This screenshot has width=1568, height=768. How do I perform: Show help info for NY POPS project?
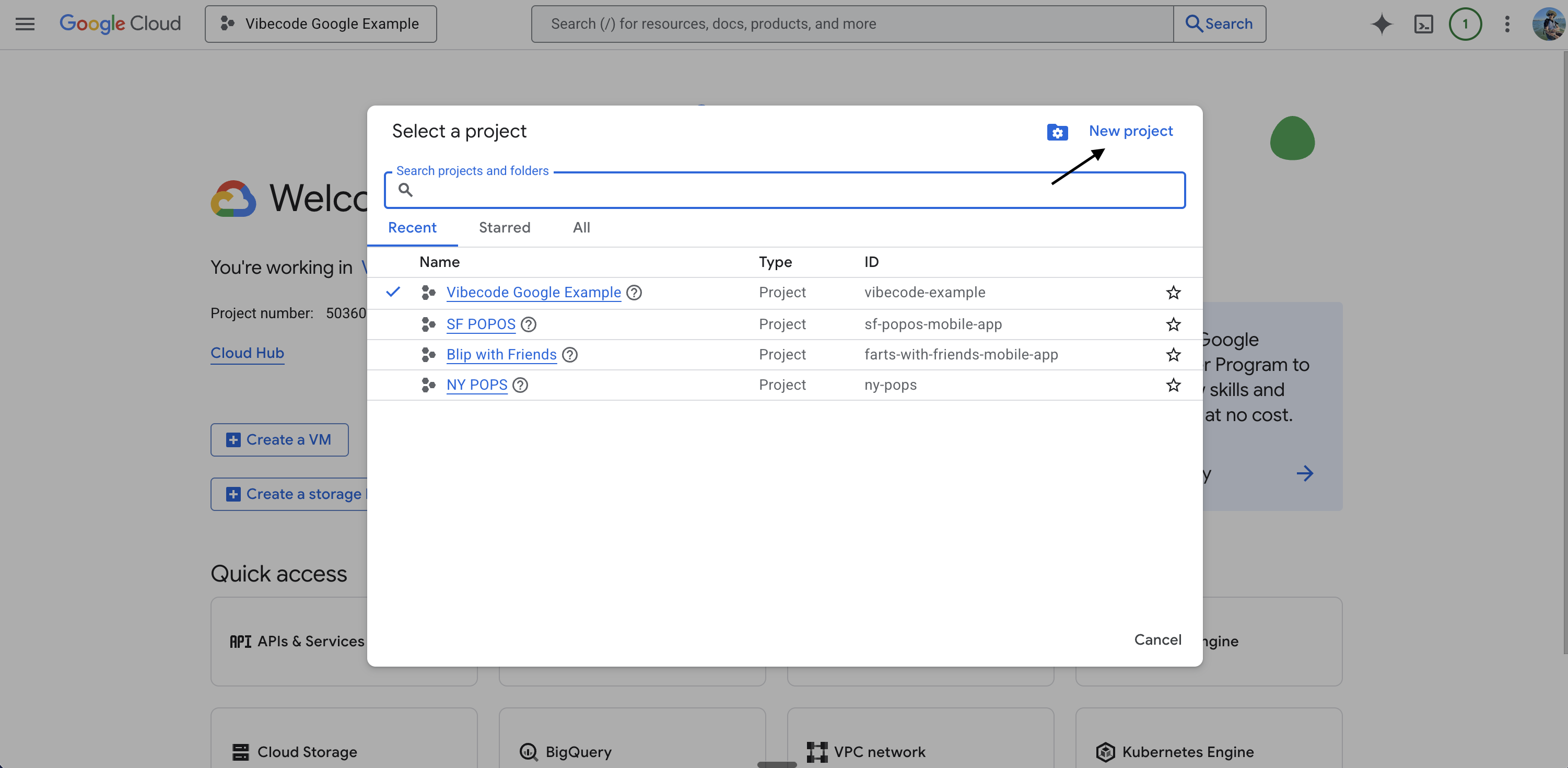pos(520,385)
